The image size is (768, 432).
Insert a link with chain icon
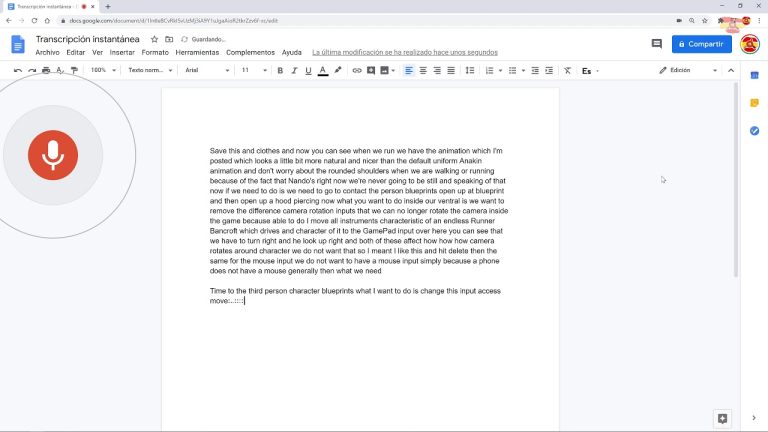tap(357, 71)
